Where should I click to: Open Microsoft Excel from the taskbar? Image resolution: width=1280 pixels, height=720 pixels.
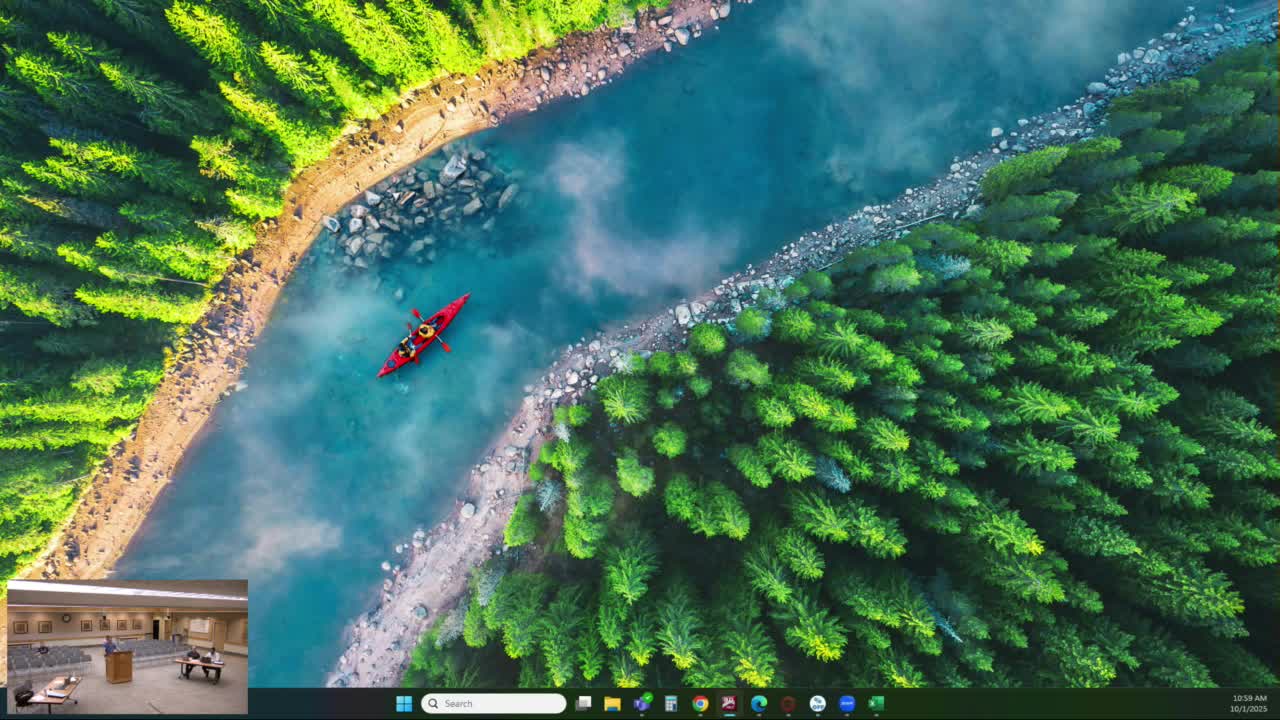click(876, 704)
